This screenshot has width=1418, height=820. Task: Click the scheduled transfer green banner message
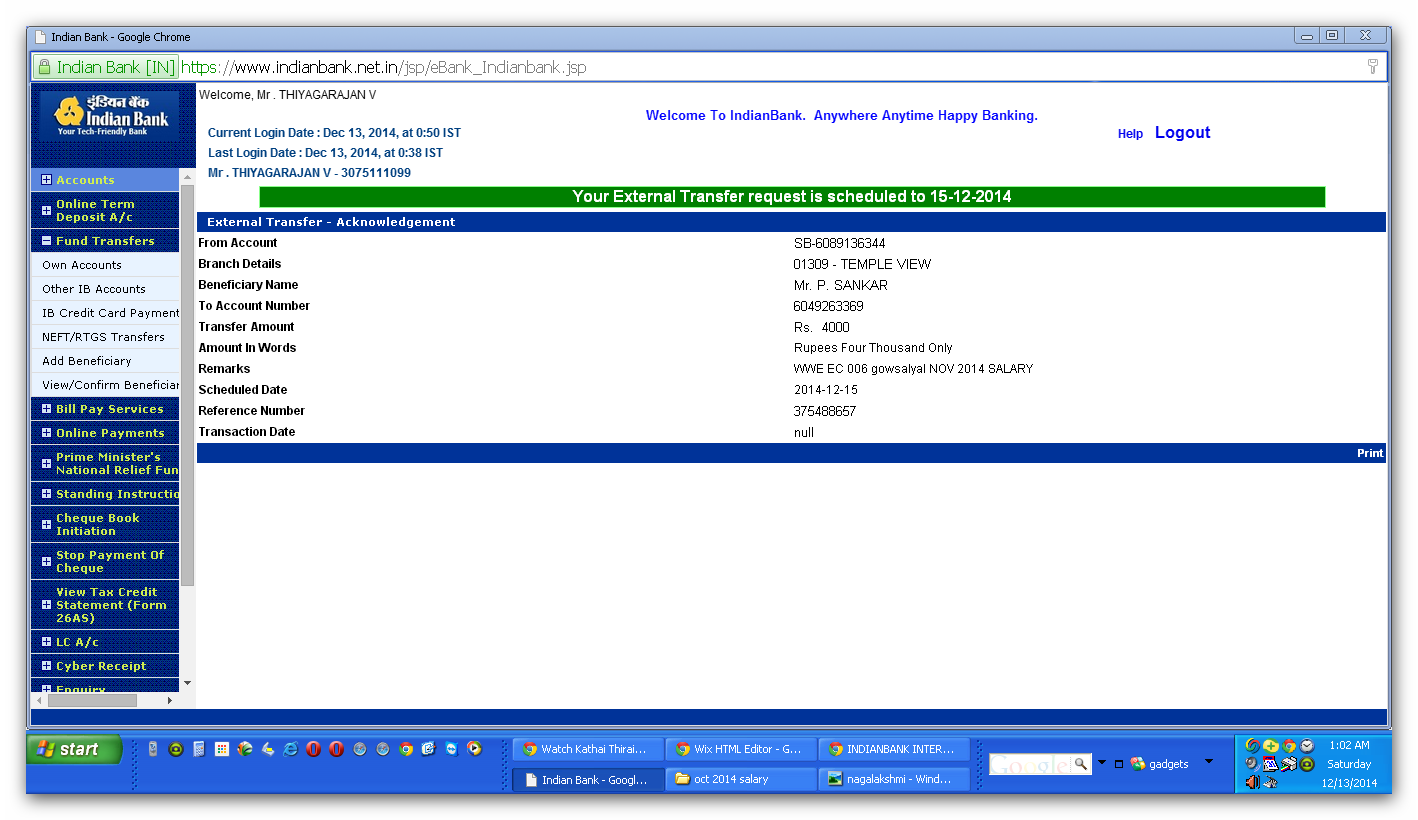(792, 197)
